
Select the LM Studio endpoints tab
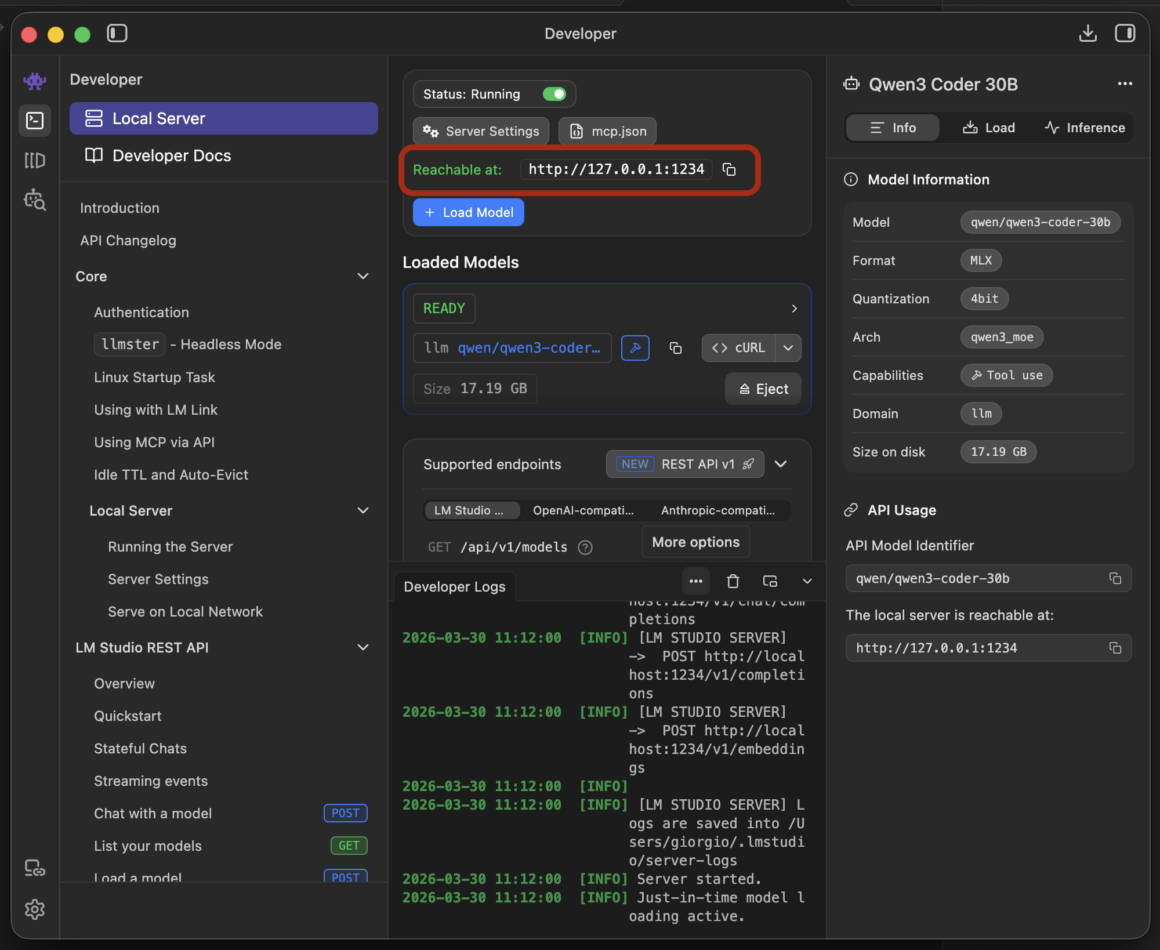(472, 511)
